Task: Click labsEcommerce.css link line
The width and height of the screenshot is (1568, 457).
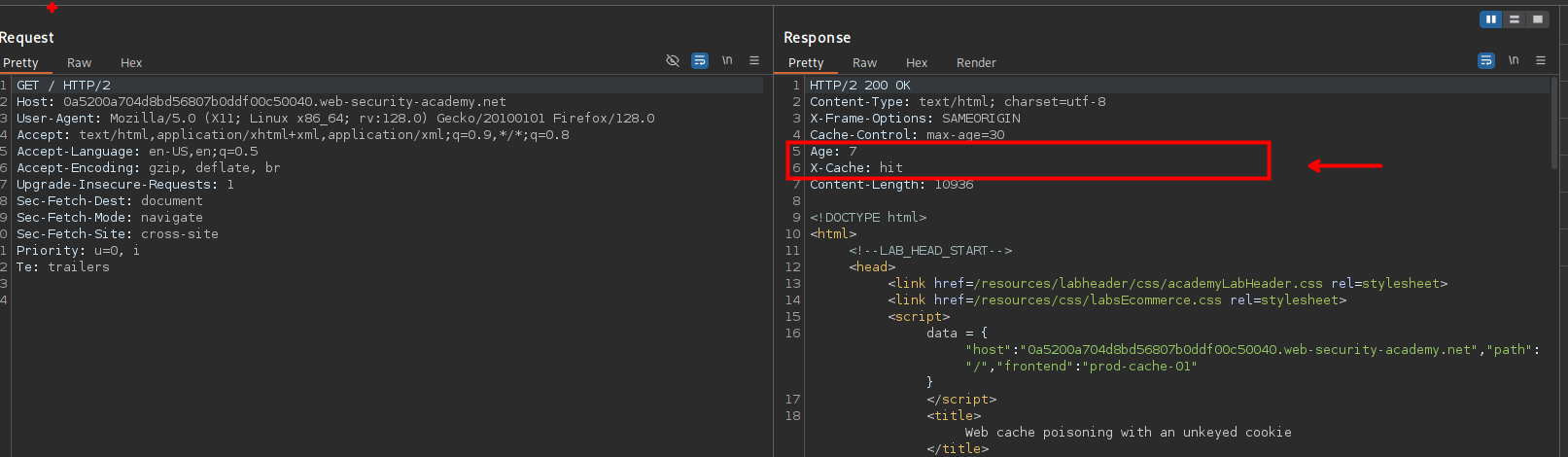Action: 1117,300
